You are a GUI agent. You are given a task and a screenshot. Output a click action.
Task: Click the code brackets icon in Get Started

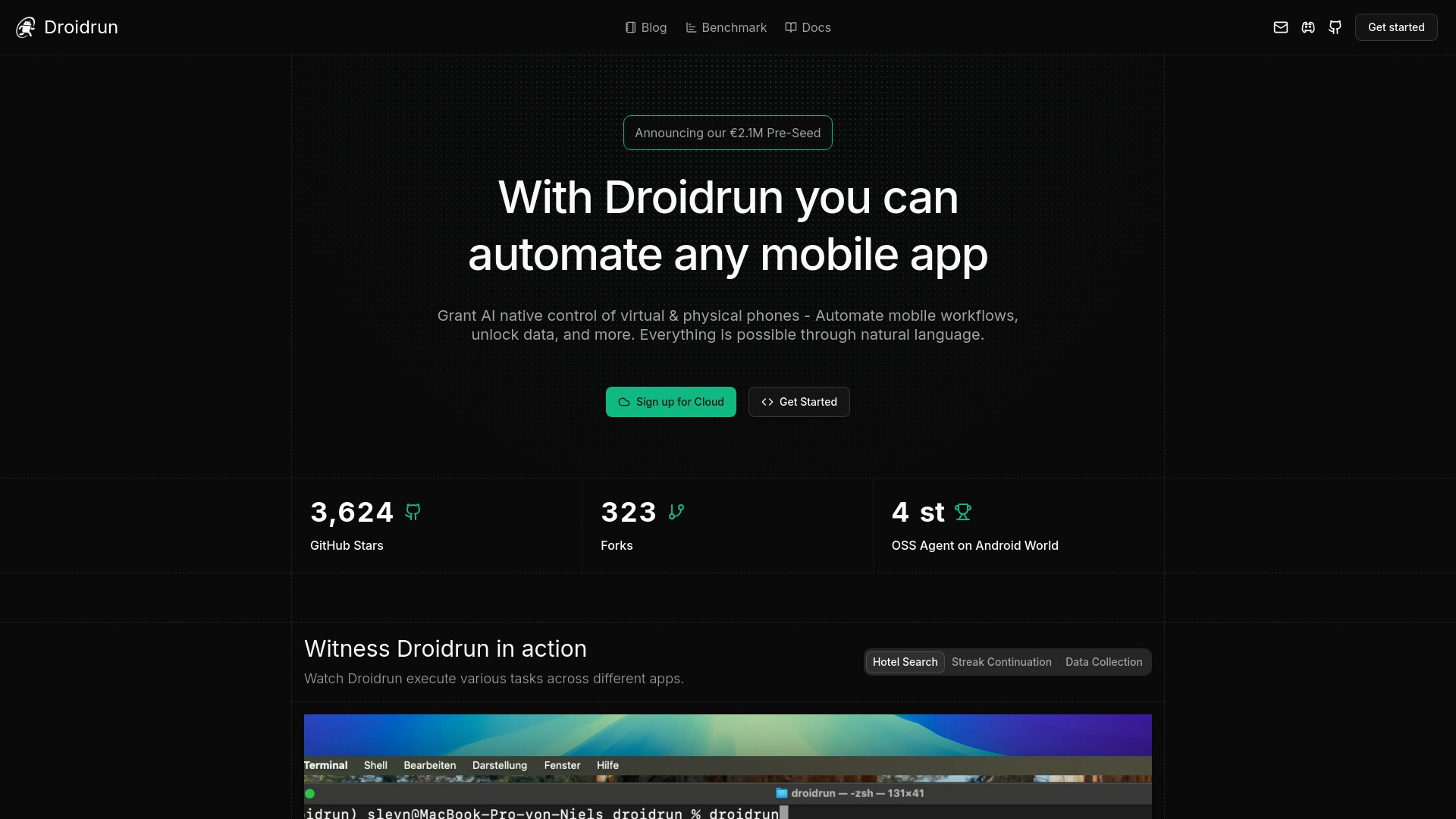click(x=767, y=402)
